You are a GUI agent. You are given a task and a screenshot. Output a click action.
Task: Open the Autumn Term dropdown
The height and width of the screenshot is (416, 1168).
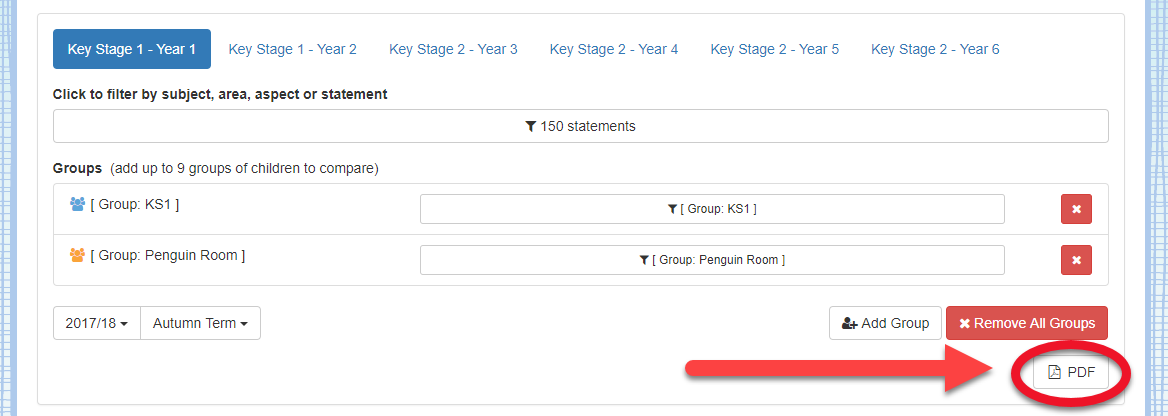point(200,323)
